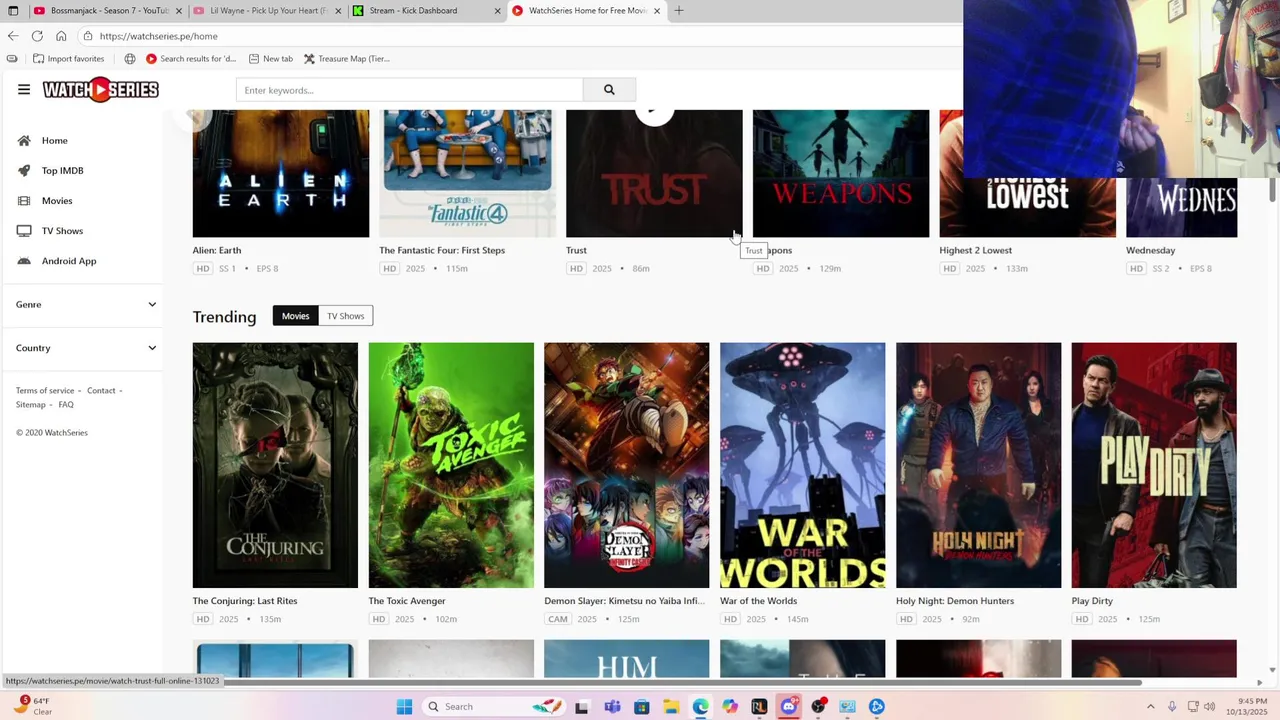Image resolution: width=1280 pixels, height=720 pixels.
Task: Open File Explorer from taskbar
Action: (x=671, y=707)
